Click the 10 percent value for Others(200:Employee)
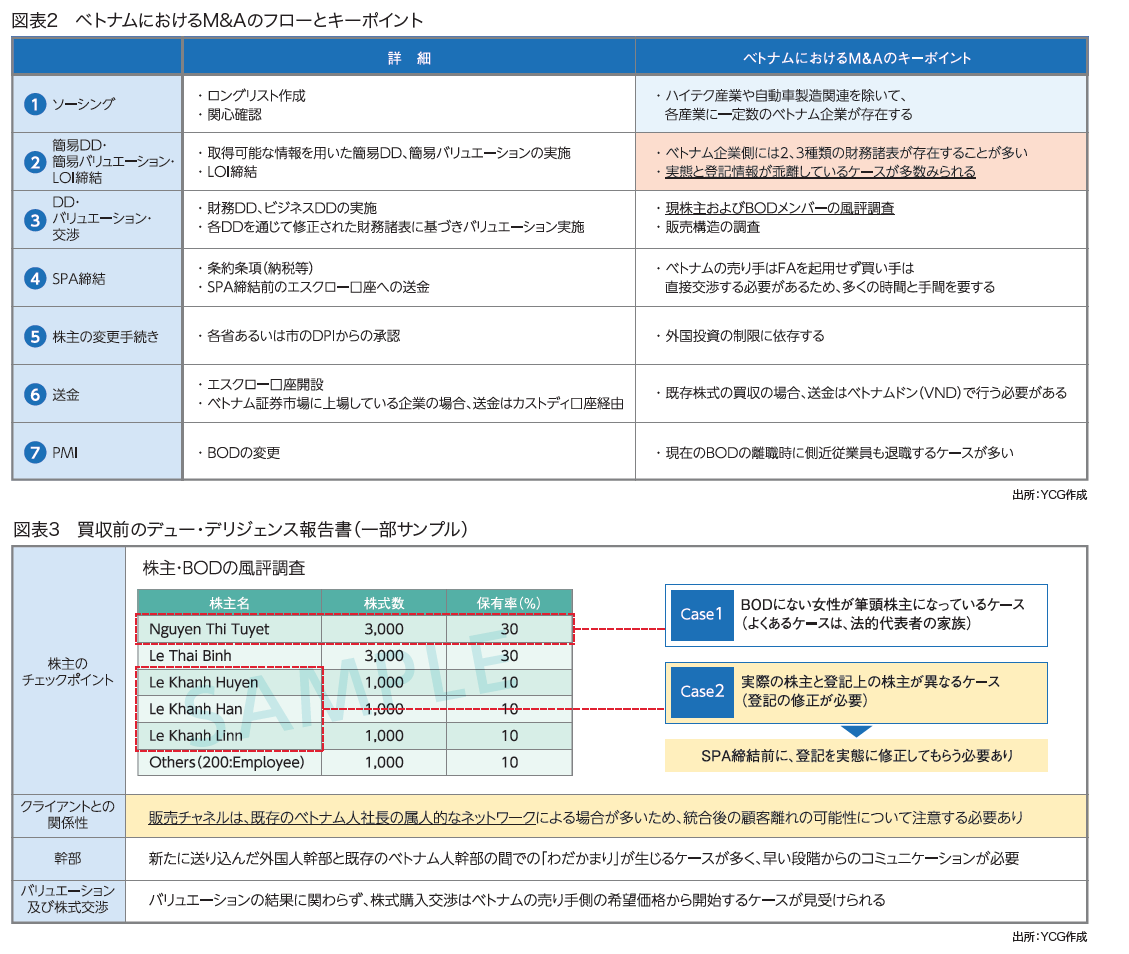Image resolution: width=1129 pixels, height=954 pixels. (509, 762)
